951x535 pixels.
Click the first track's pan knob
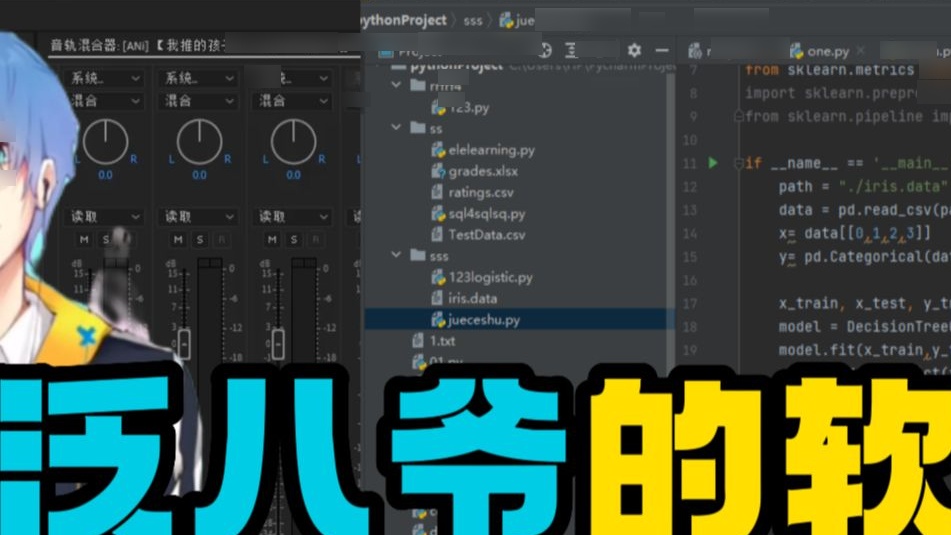pyautogui.click(x=105, y=142)
